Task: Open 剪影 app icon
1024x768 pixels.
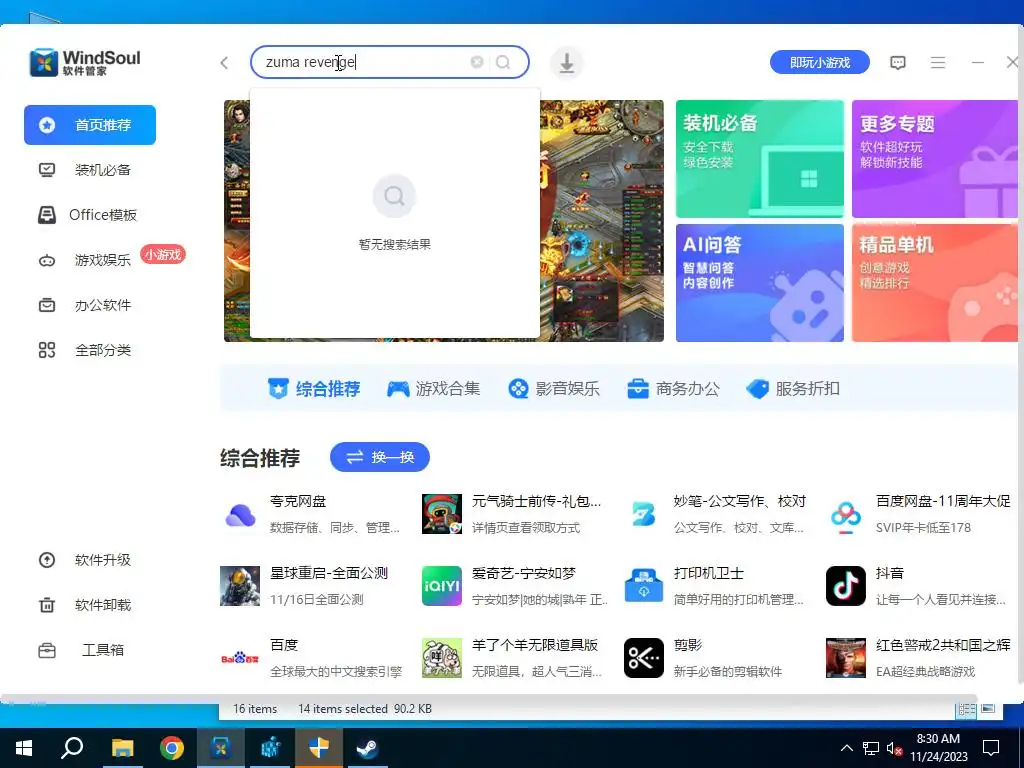Action: pyautogui.click(x=643, y=658)
